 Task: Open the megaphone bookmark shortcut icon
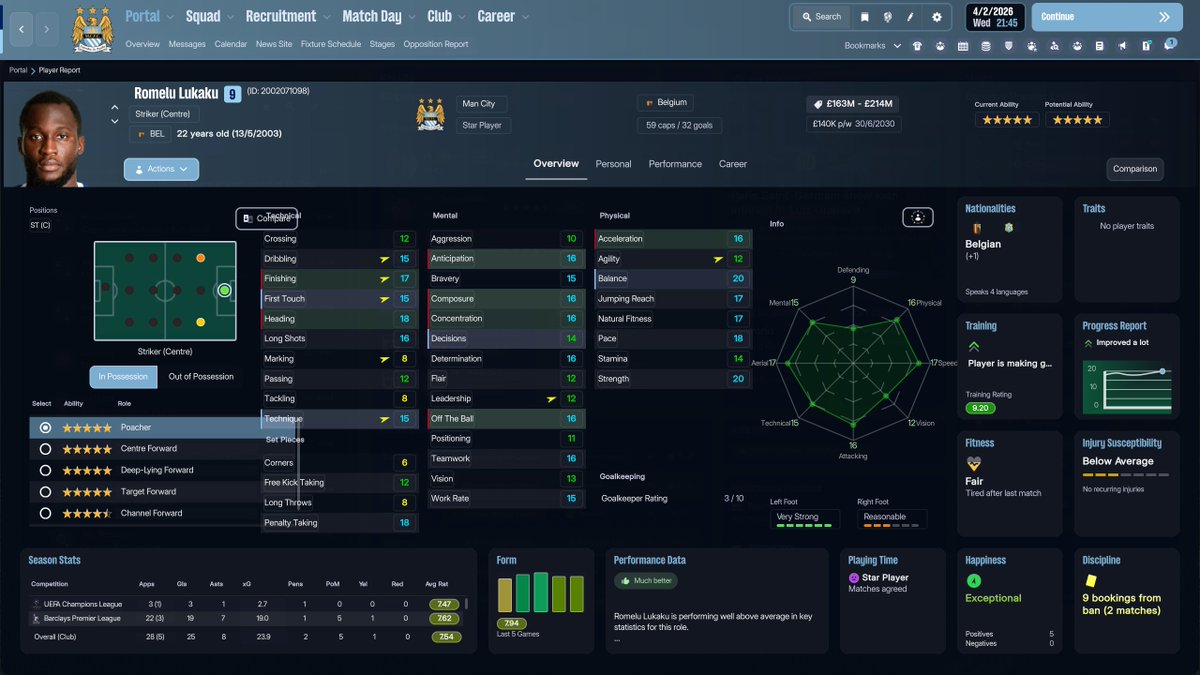[1122, 46]
